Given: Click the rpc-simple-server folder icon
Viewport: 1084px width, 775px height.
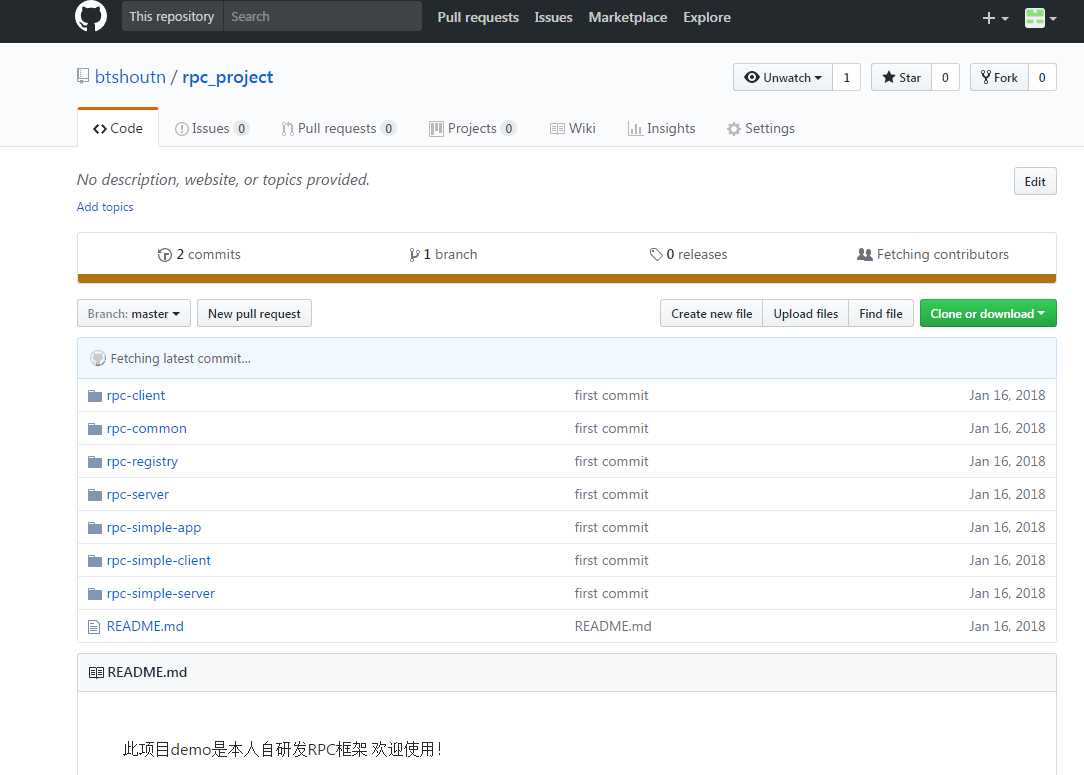Looking at the screenshot, I should tap(95, 594).
